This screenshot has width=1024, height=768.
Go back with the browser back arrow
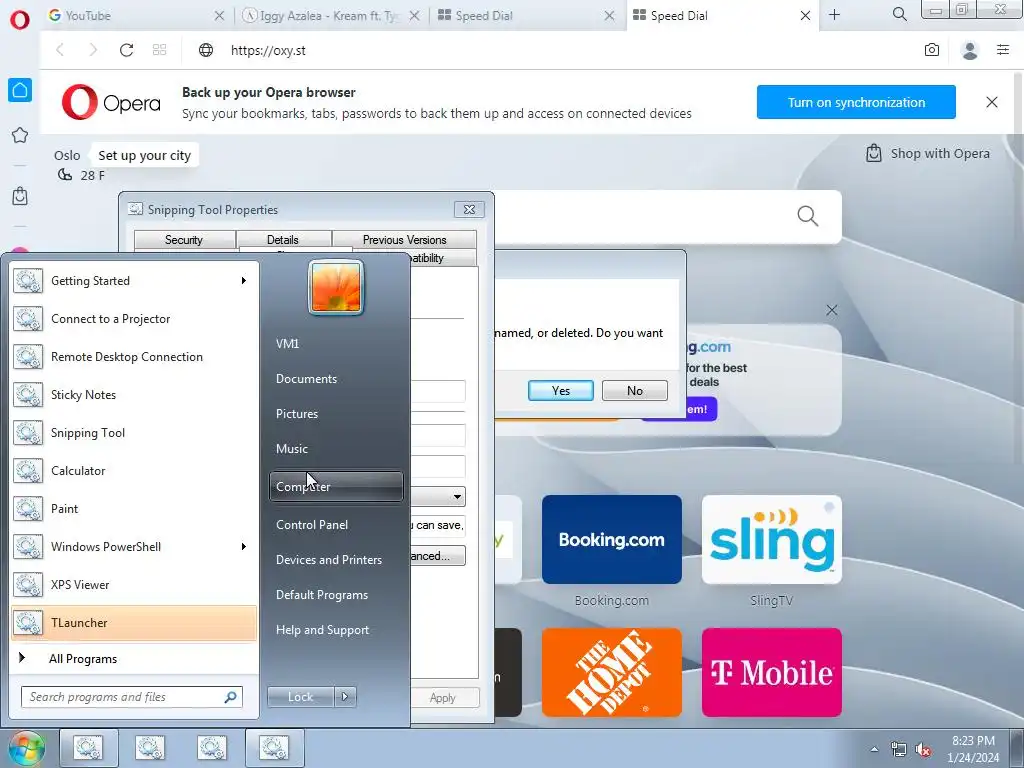(60, 50)
